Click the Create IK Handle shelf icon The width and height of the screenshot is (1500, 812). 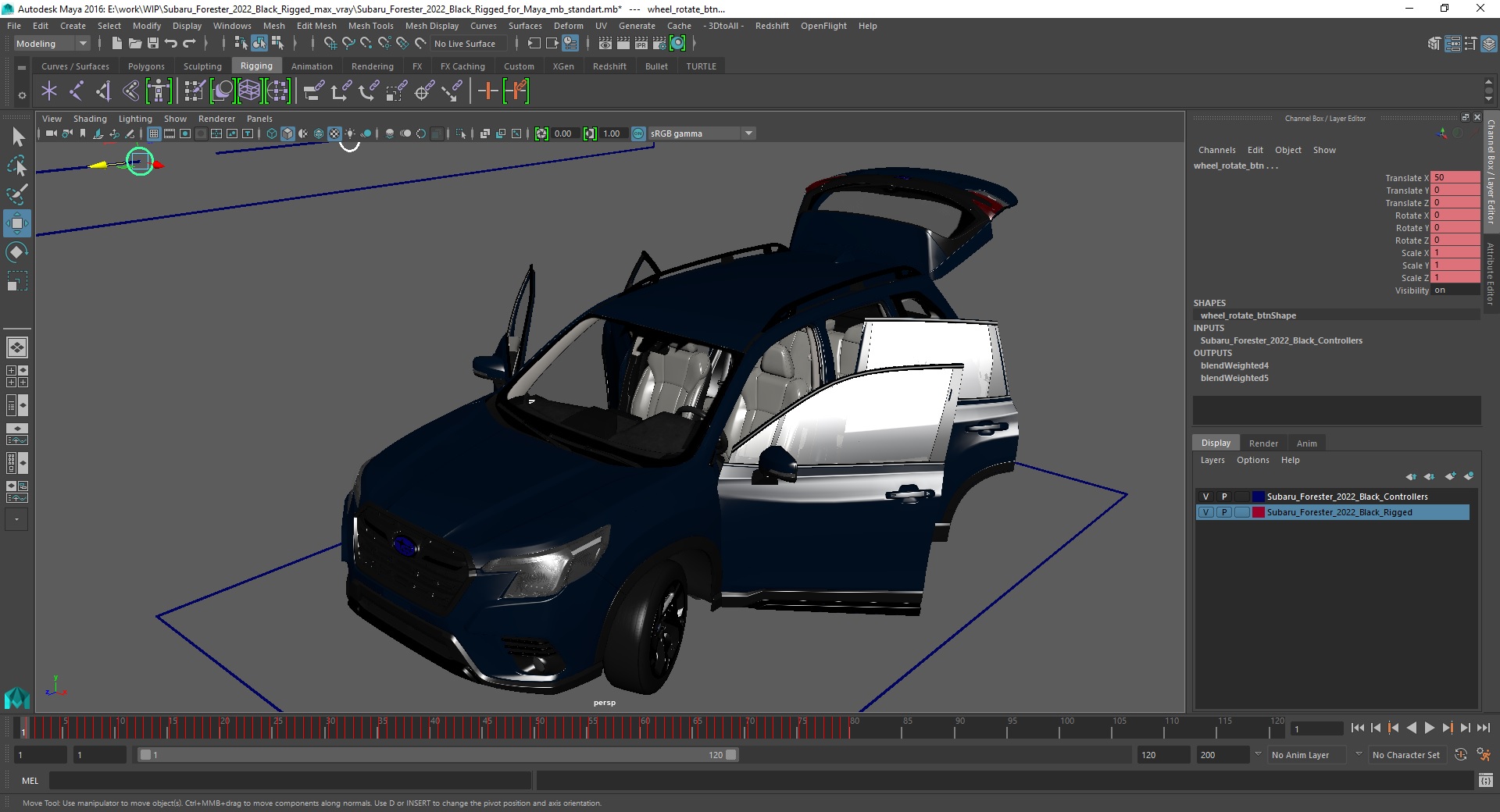(x=104, y=91)
